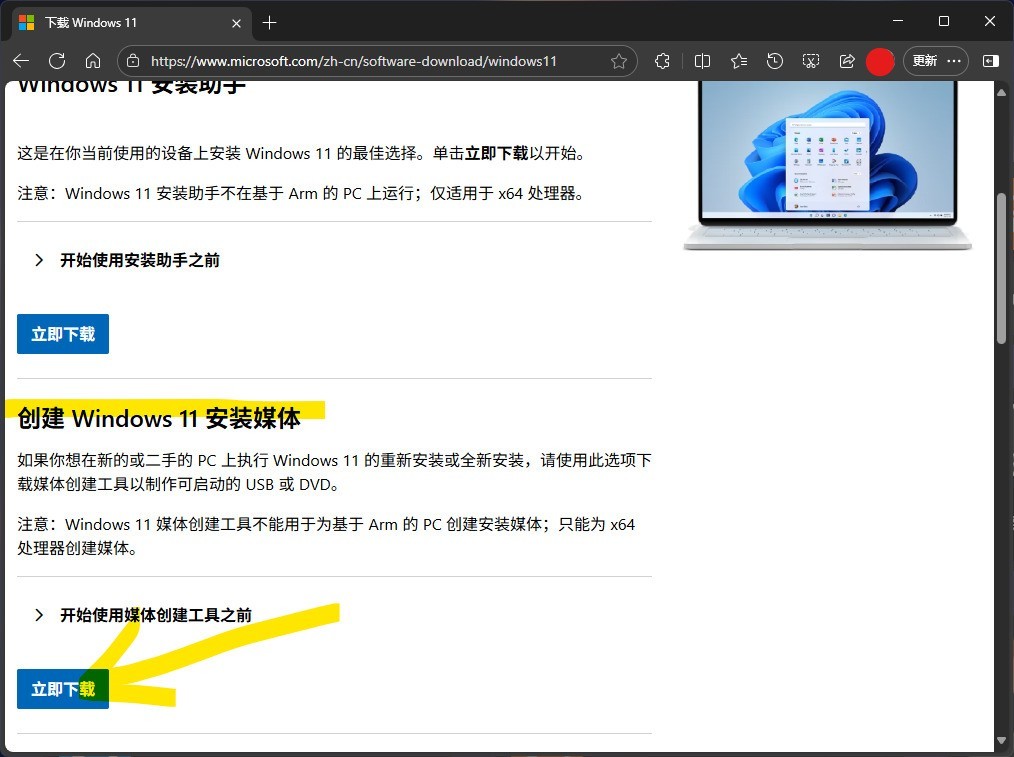Open the Copilot sidebar icon

[989, 61]
